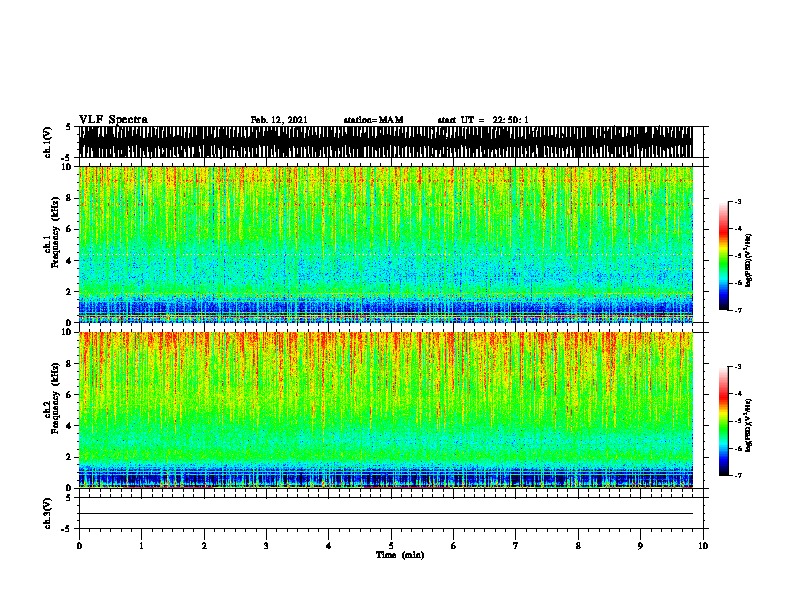The image size is (792, 612).
Task: Click the 'ch.1 Frequency (kHz)' axis label
Action: (x=51, y=232)
